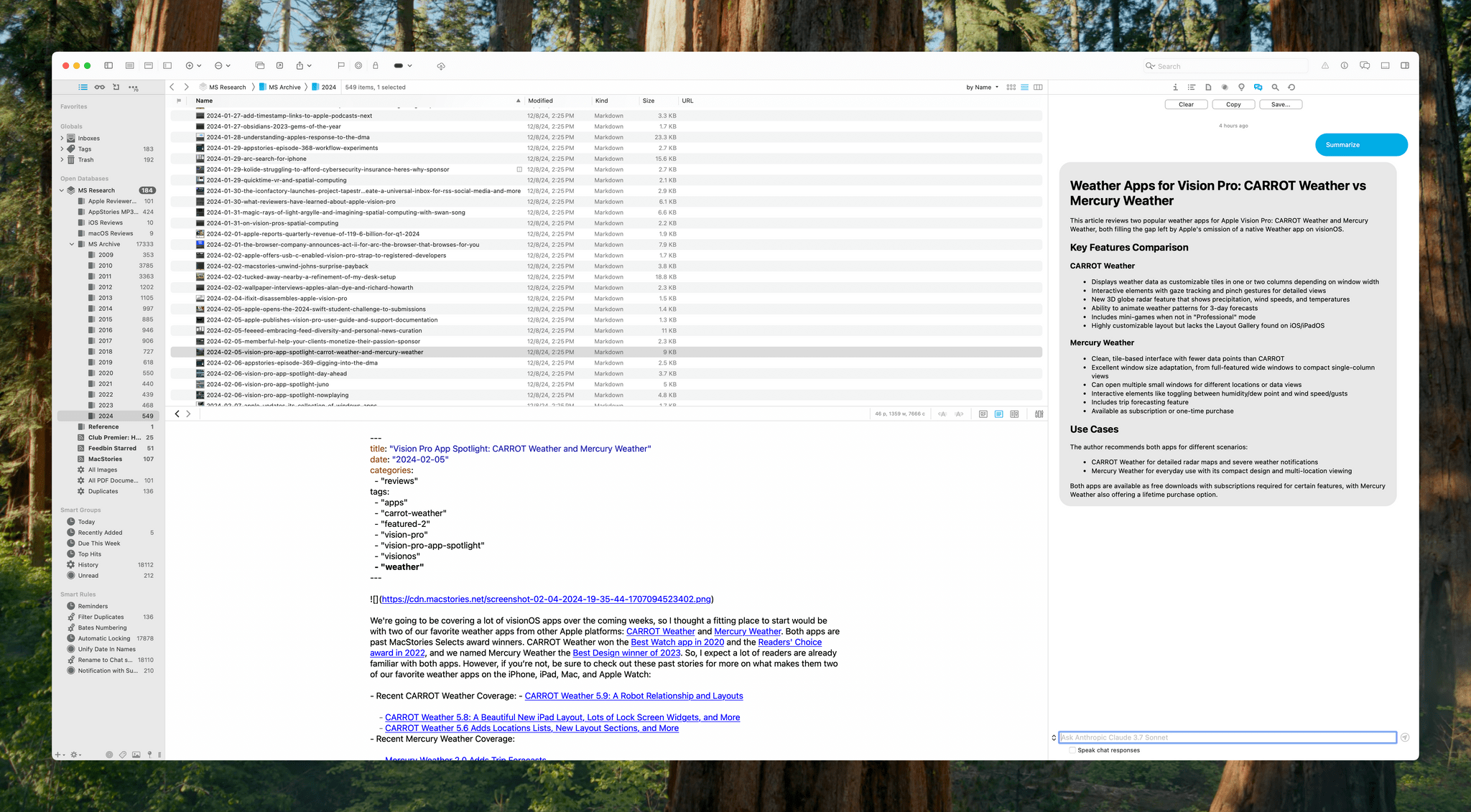Screen dimensions: 1471x812
Task: Select the dots-percent icon in the sidebar header
Action: coord(134,88)
